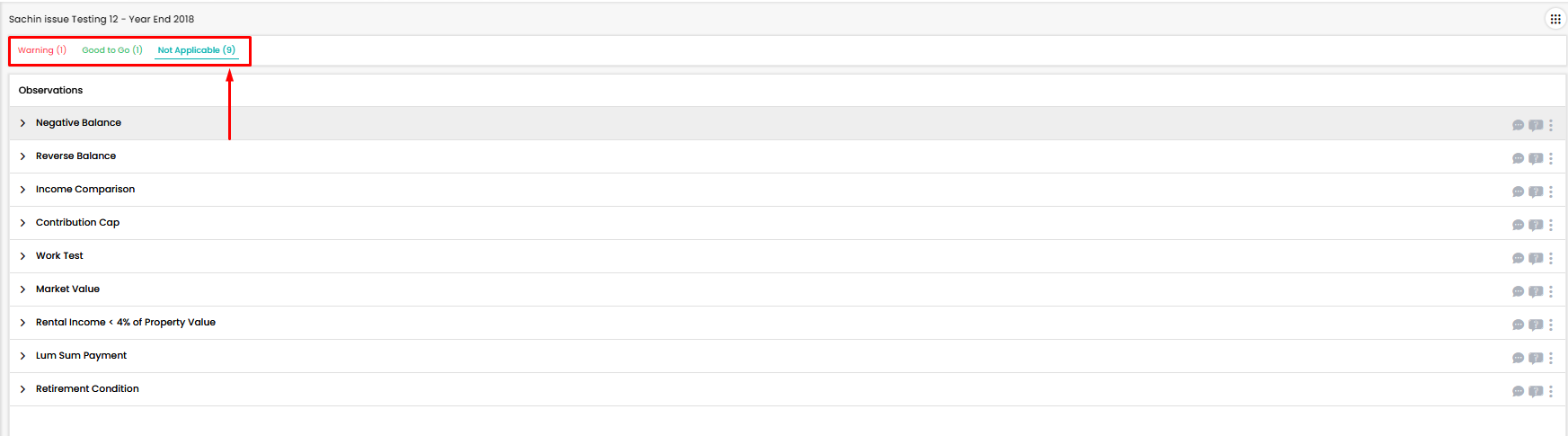This screenshot has width=1568, height=436.
Task: Open three-dot menu for Rental Income row
Action: coord(1551,325)
